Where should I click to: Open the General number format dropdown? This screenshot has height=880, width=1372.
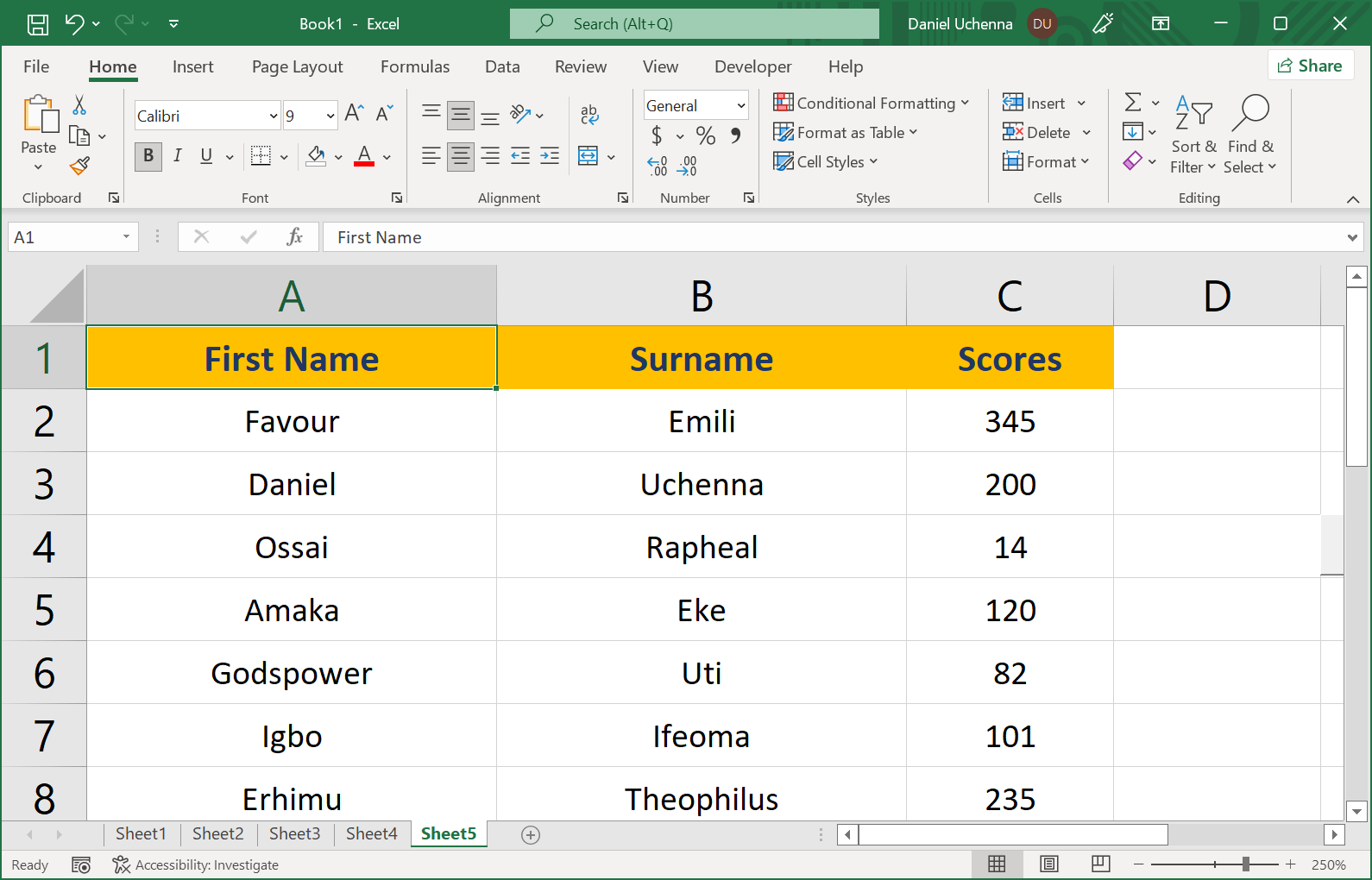coord(740,105)
